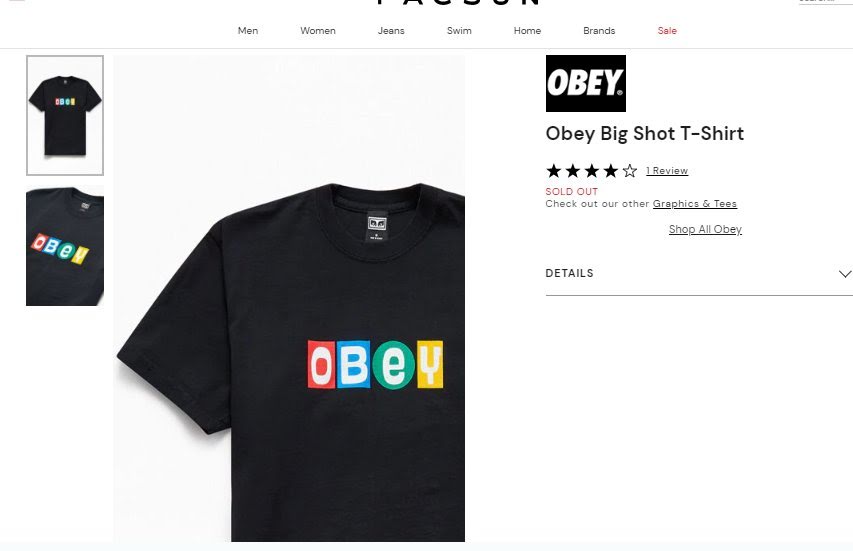Go to the Sale section
Screen dimensions: 853x551
[667, 31]
